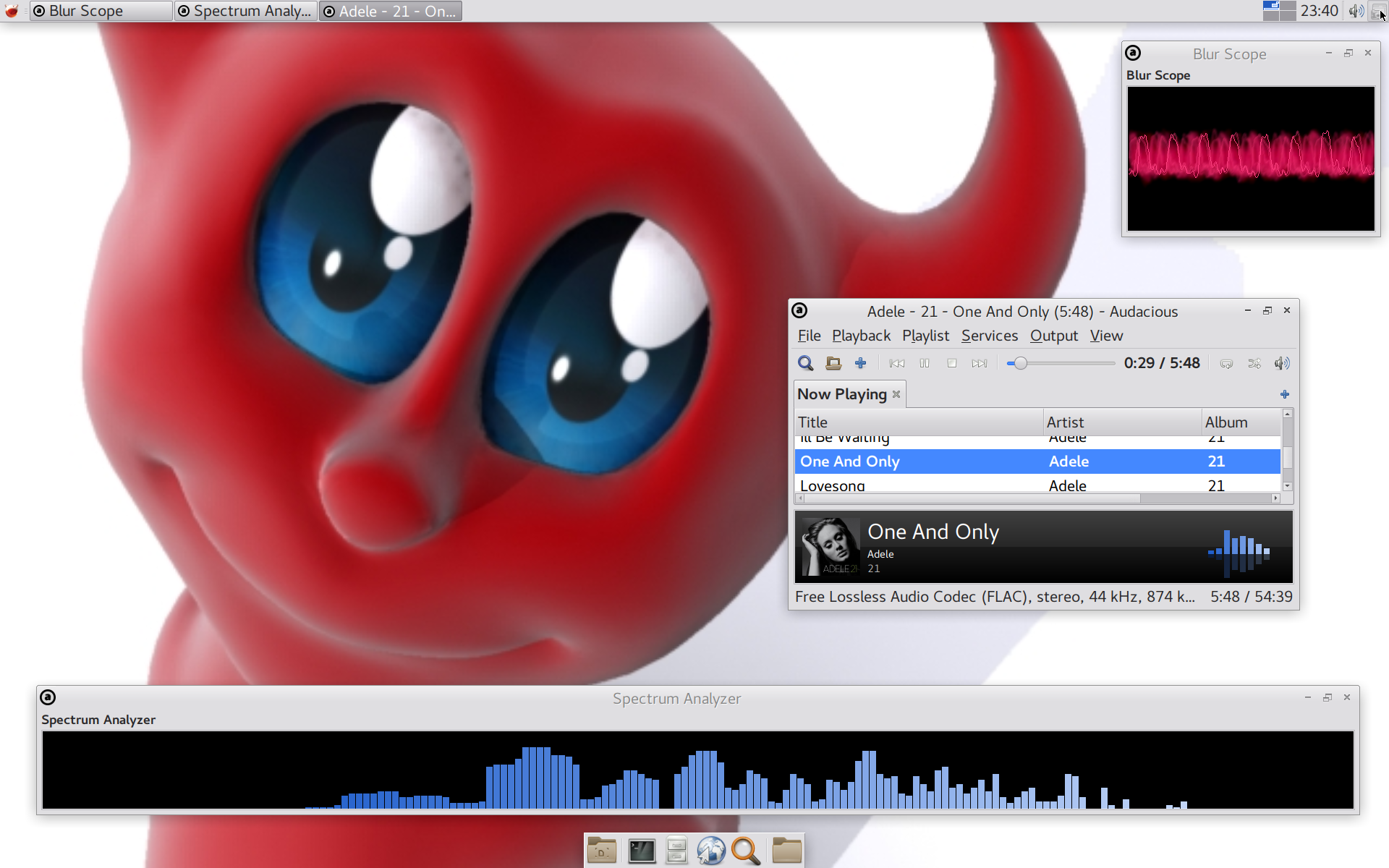Click the Search Library magnifier icon
1389x868 pixels.
[805, 363]
